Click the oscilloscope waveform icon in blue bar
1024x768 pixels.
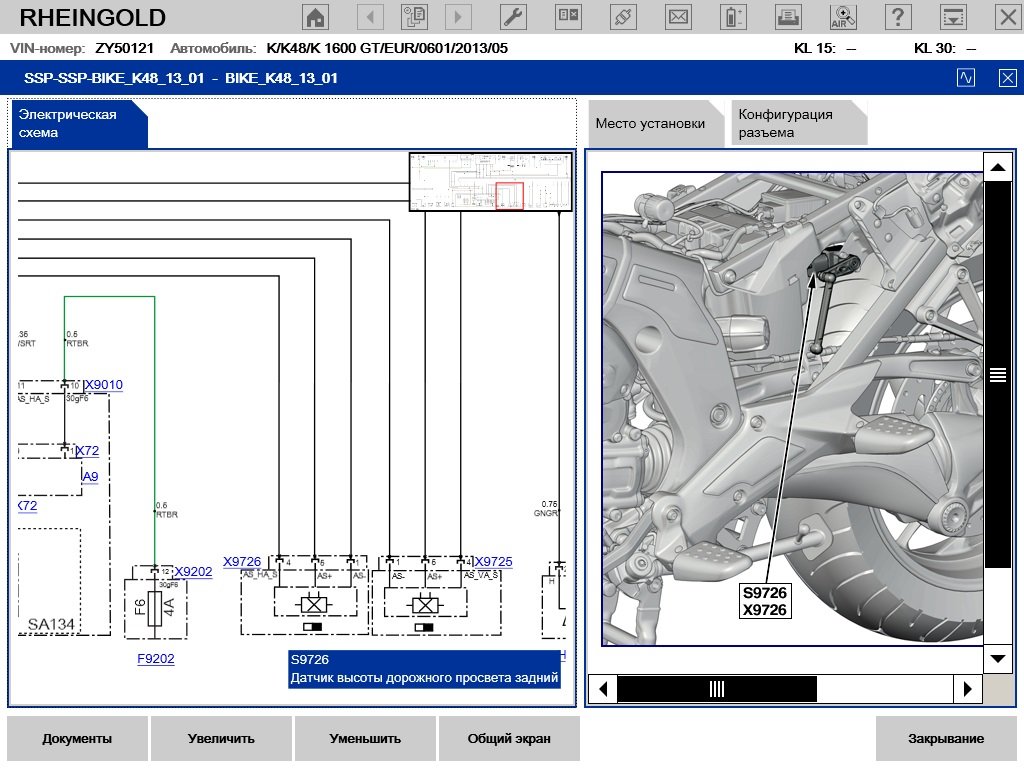click(x=966, y=78)
